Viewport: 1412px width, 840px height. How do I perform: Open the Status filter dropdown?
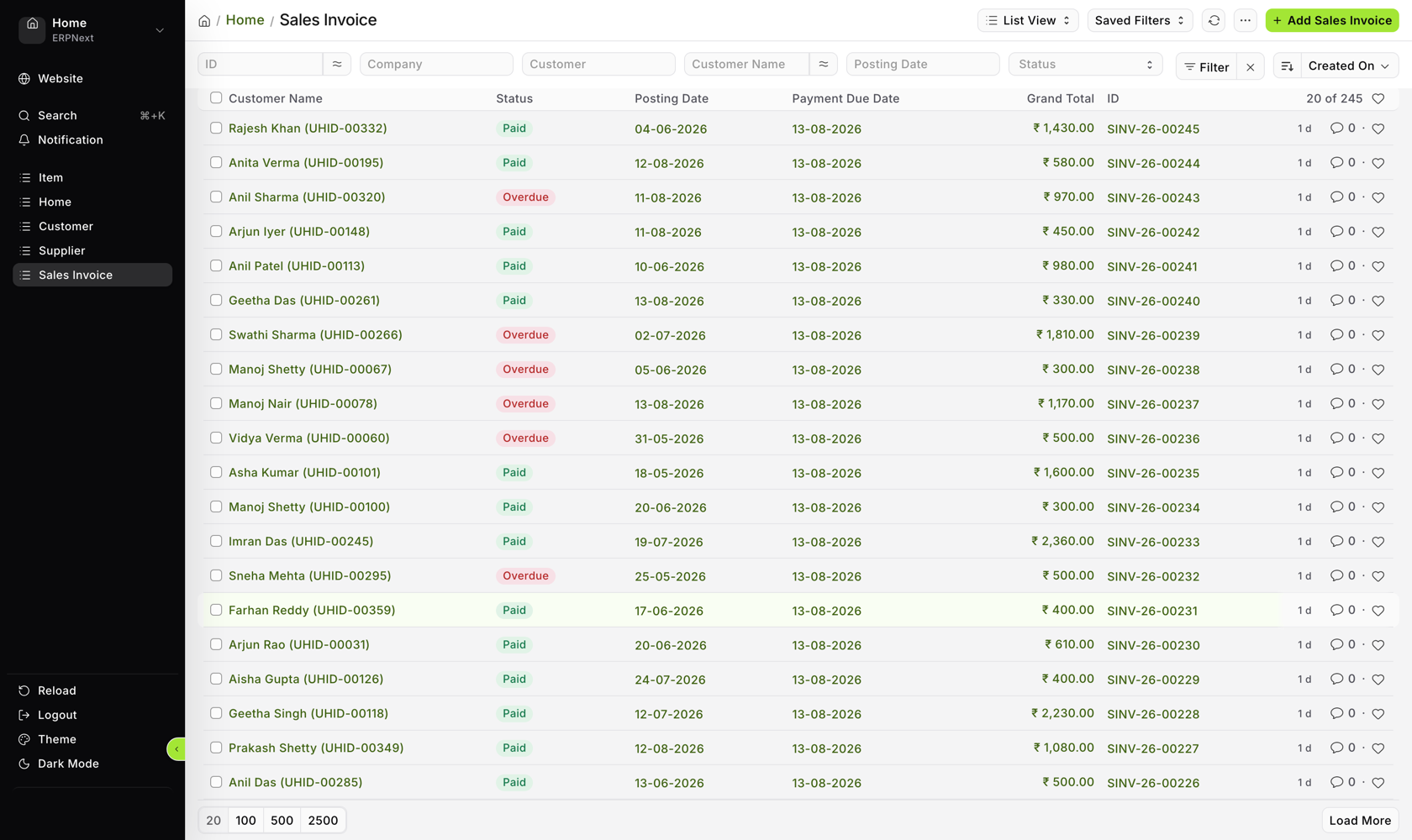pos(1085,64)
